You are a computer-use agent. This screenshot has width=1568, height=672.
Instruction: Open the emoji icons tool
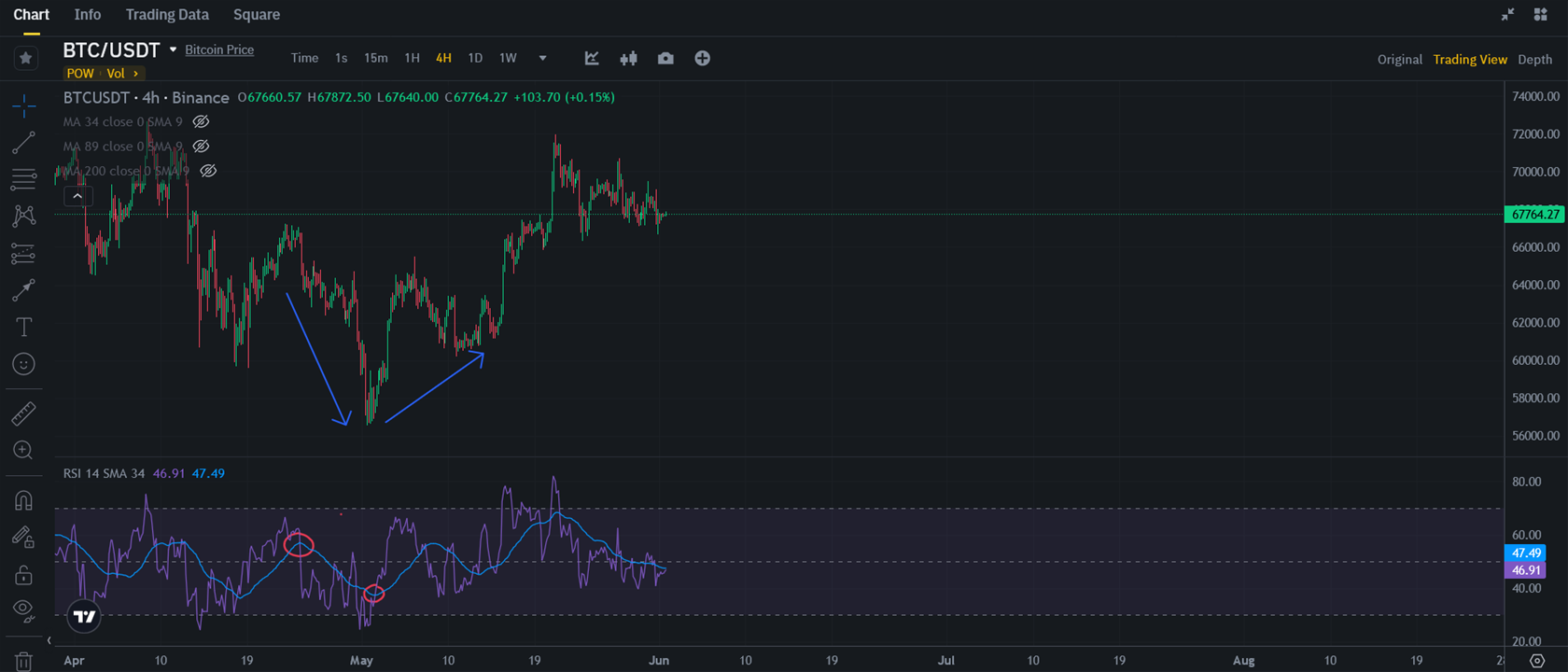[24, 364]
